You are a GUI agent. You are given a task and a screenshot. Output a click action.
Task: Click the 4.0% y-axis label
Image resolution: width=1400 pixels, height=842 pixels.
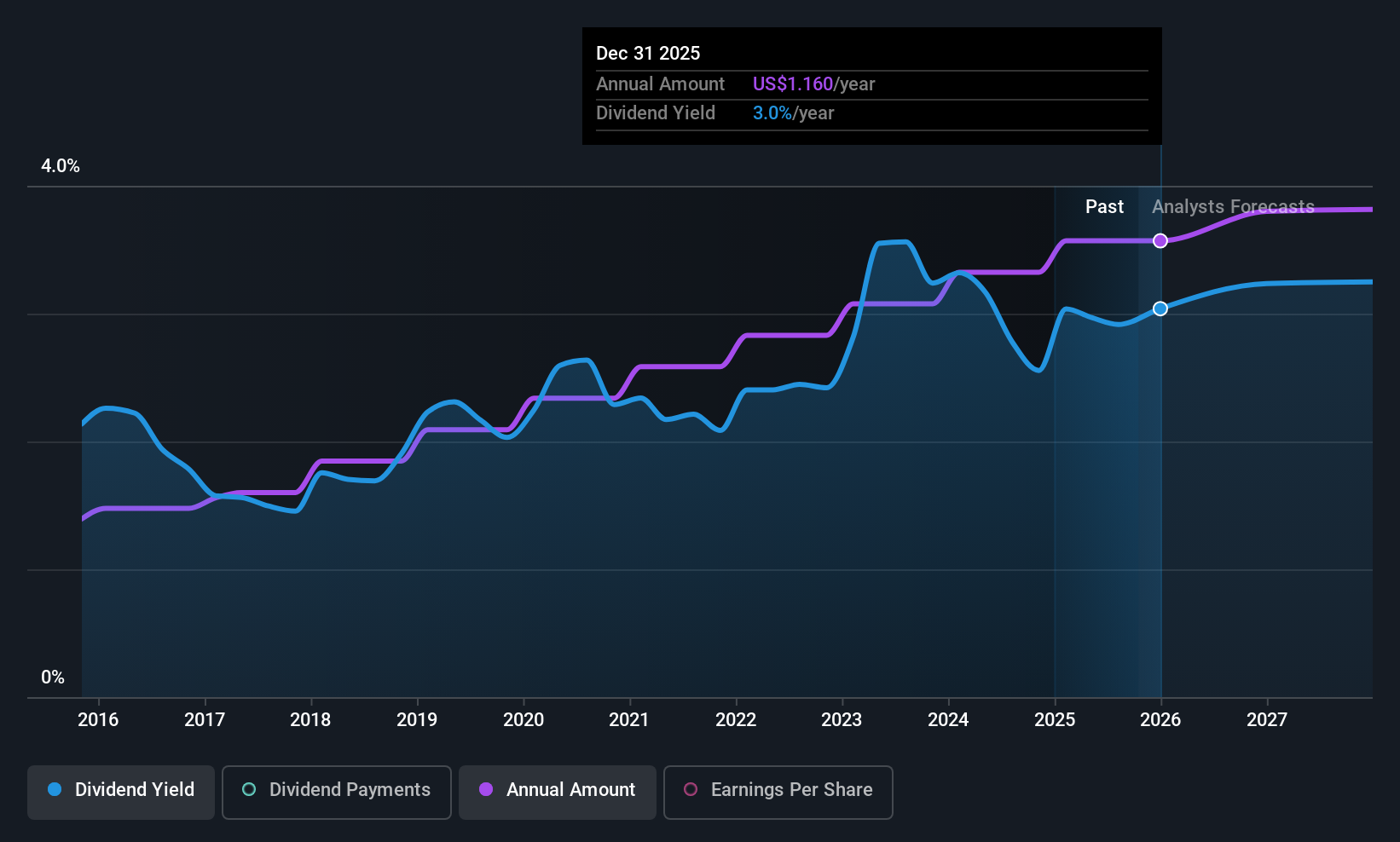(x=61, y=166)
